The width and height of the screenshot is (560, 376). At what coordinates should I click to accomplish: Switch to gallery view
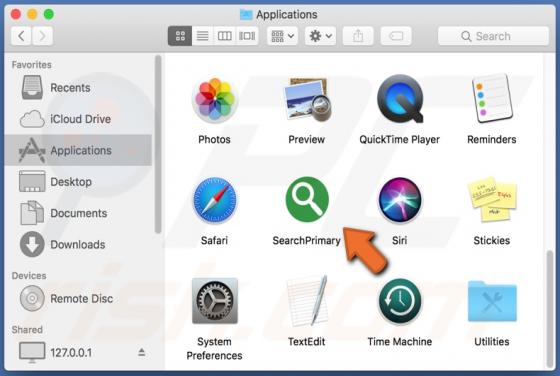[x=247, y=36]
